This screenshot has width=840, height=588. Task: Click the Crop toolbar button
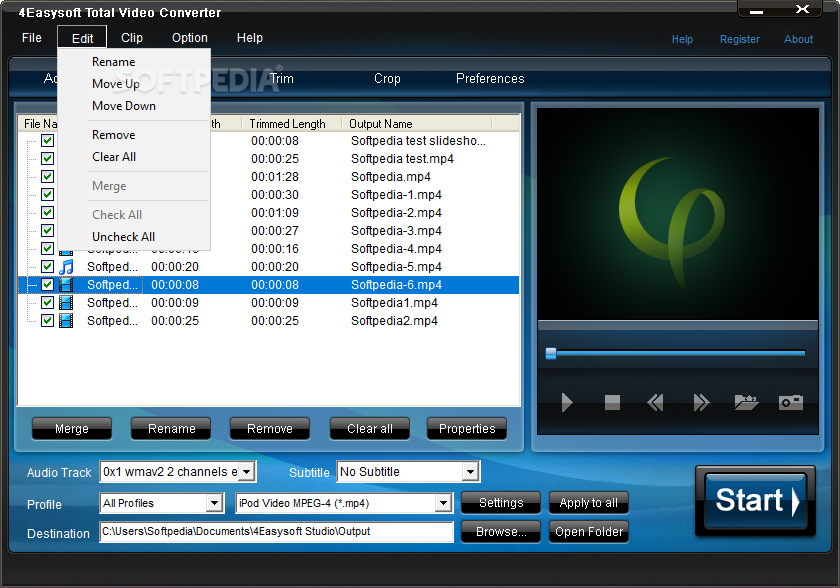coord(387,79)
